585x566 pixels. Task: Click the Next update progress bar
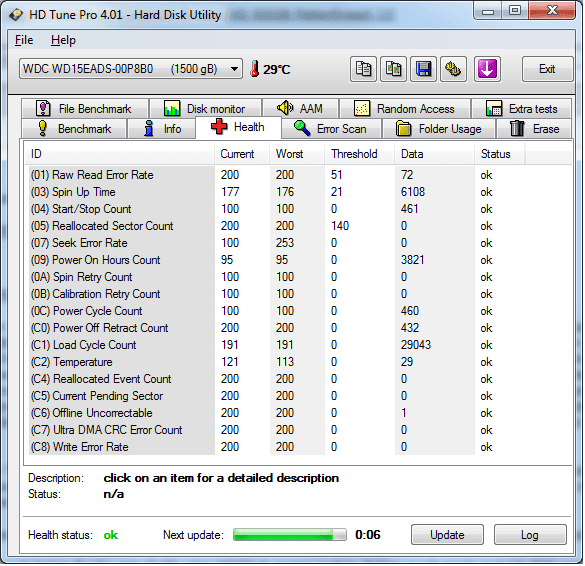coord(290,535)
